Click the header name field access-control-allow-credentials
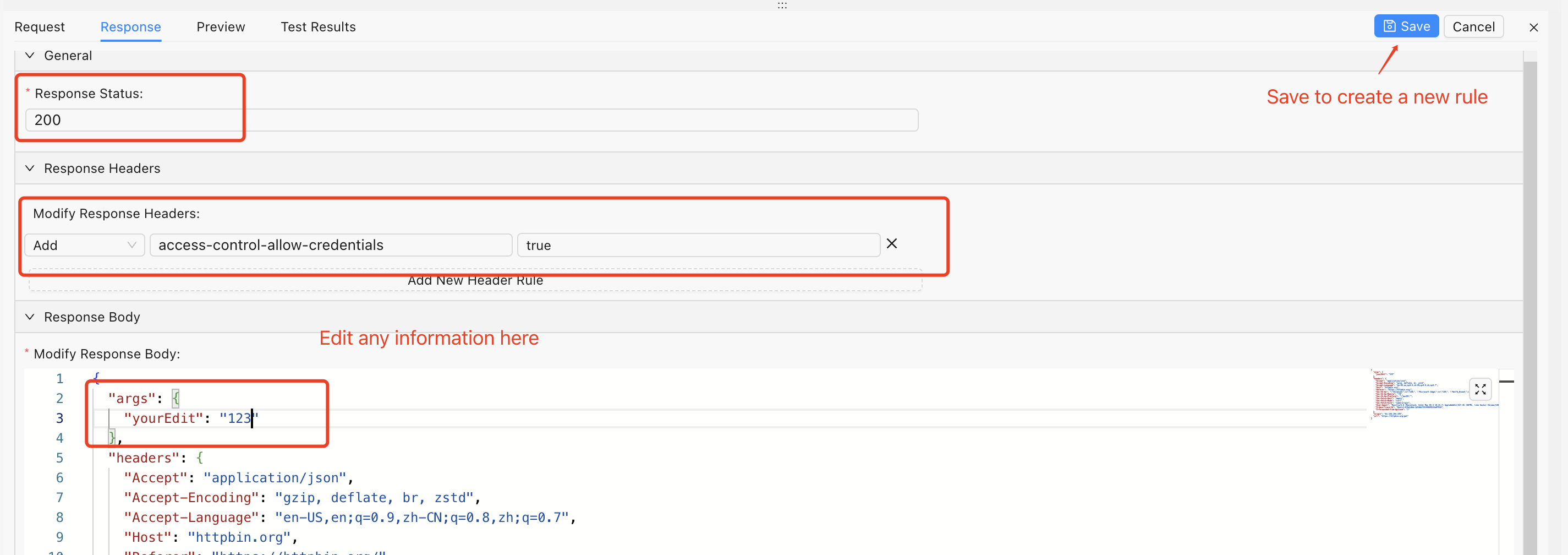This screenshot has height=555, width=1568. pyautogui.click(x=331, y=245)
